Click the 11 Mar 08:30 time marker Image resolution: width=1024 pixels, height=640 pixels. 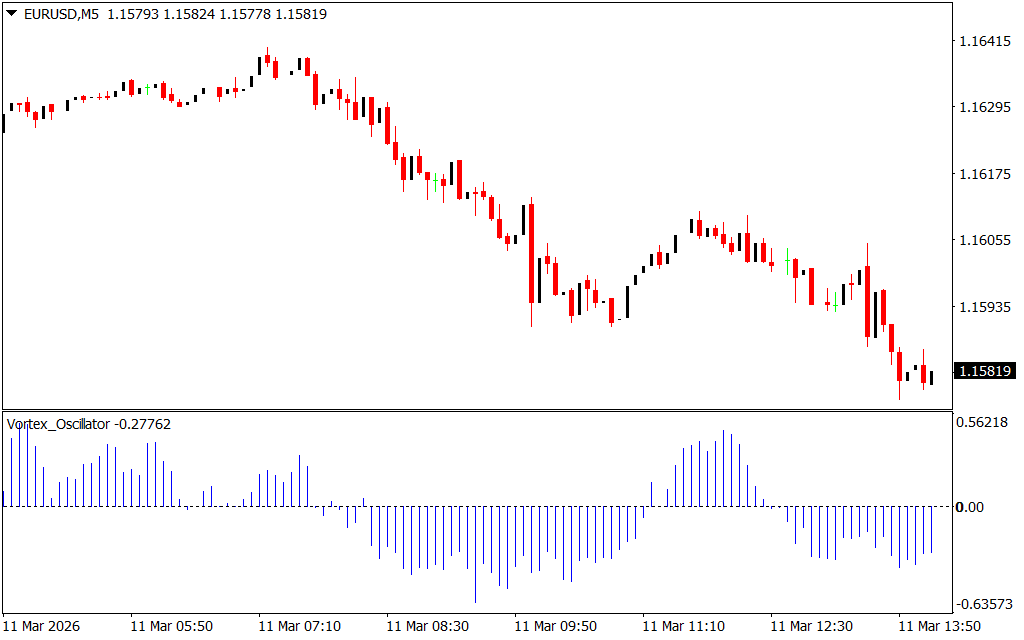[x=427, y=626]
